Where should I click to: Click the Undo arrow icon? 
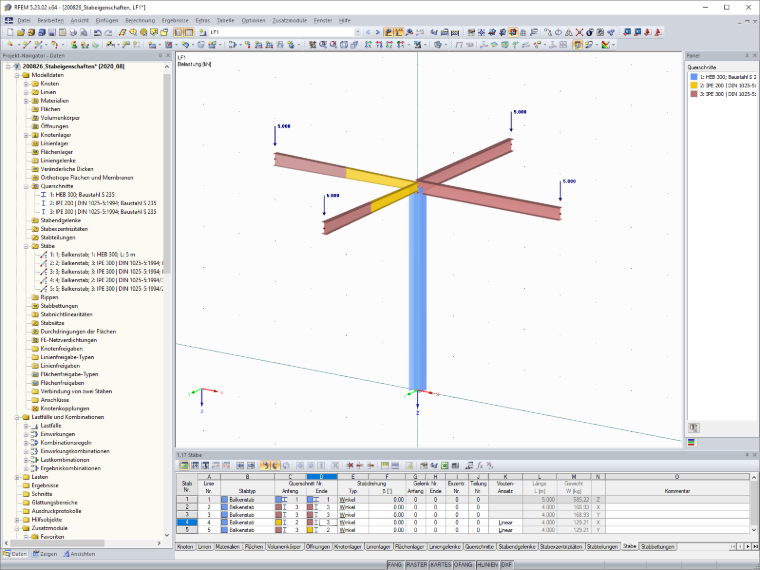pyautogui.click(x=98, y=32)
